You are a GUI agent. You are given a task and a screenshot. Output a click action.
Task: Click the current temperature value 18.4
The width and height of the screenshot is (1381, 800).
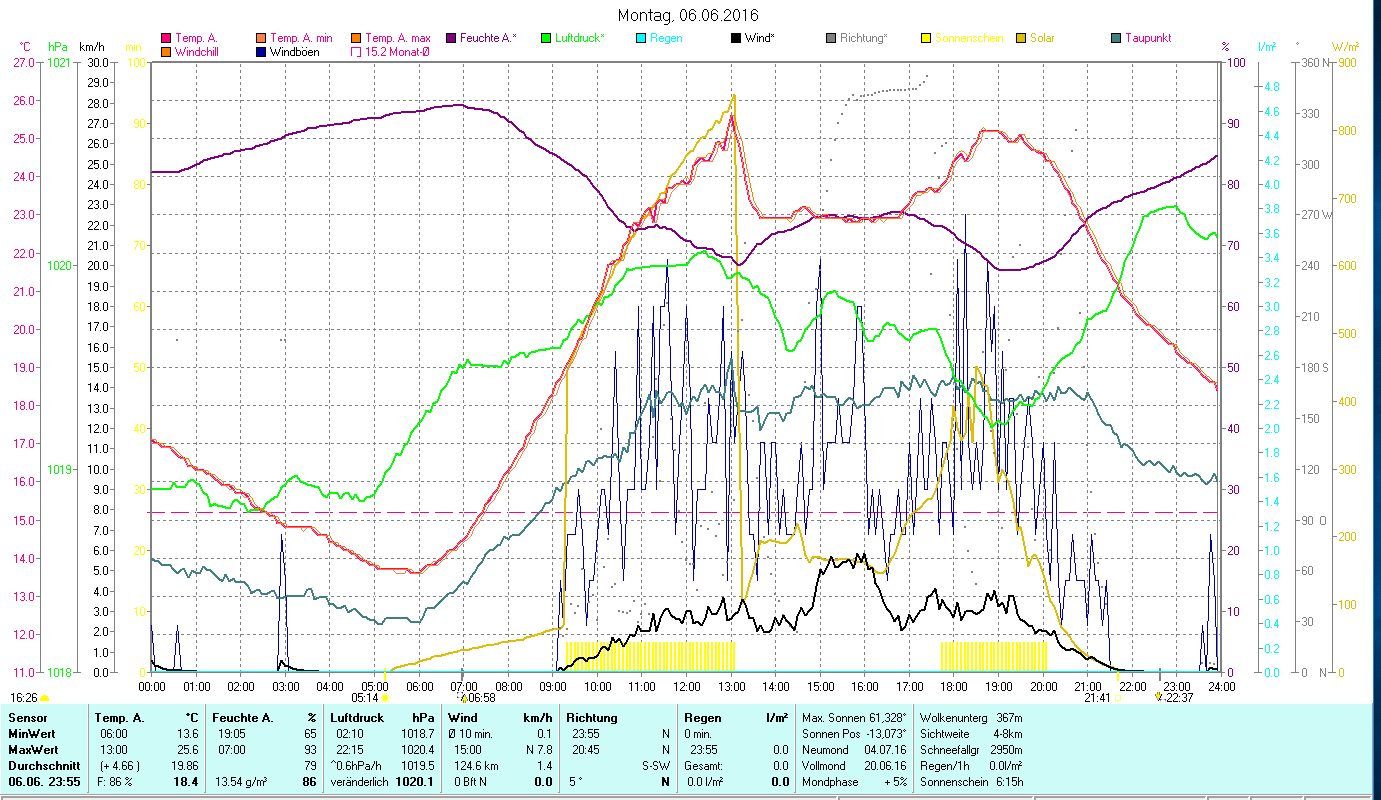(186, 781)
